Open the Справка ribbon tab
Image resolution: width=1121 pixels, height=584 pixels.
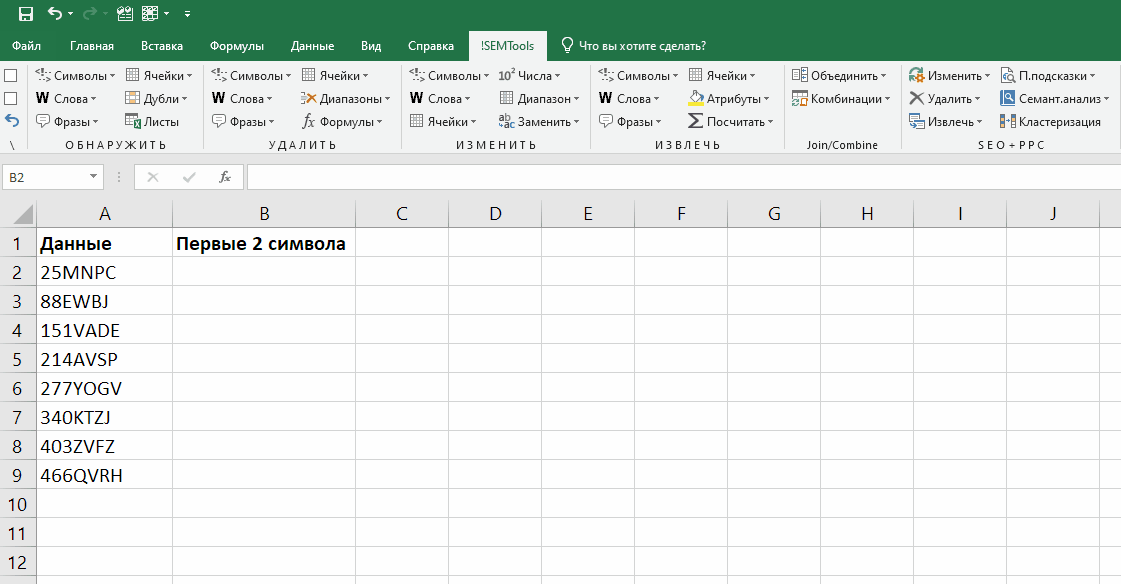tap(430, 46)
